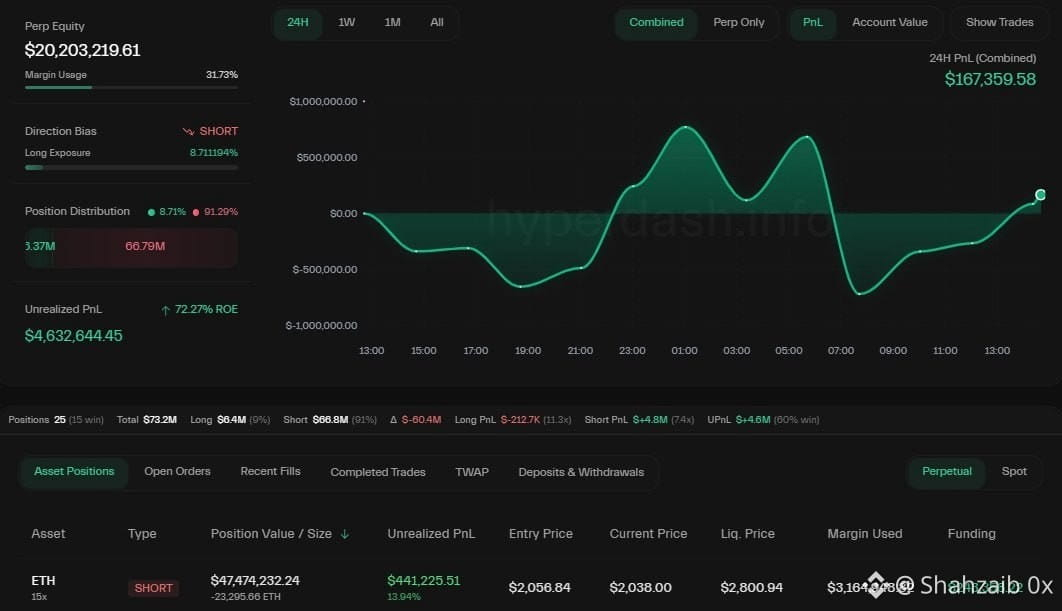Click the sort arrow beside Position Value / Size
The width and height of the screenshot is (1062, 611).
click(345, 534)
